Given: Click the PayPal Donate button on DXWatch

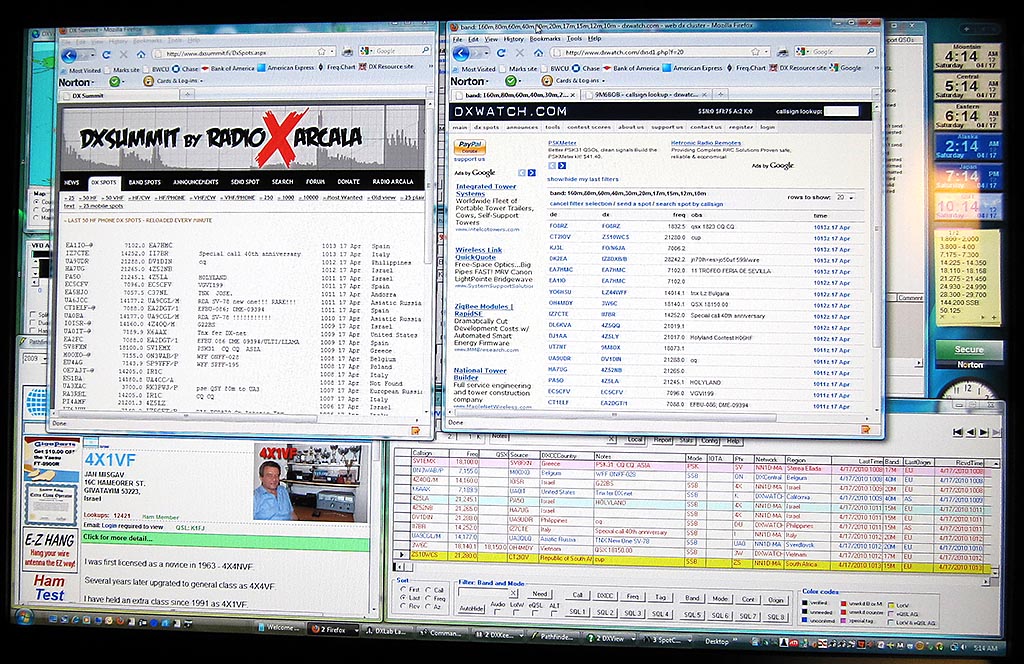Looking at the screenshot, I should coord(470,146).
